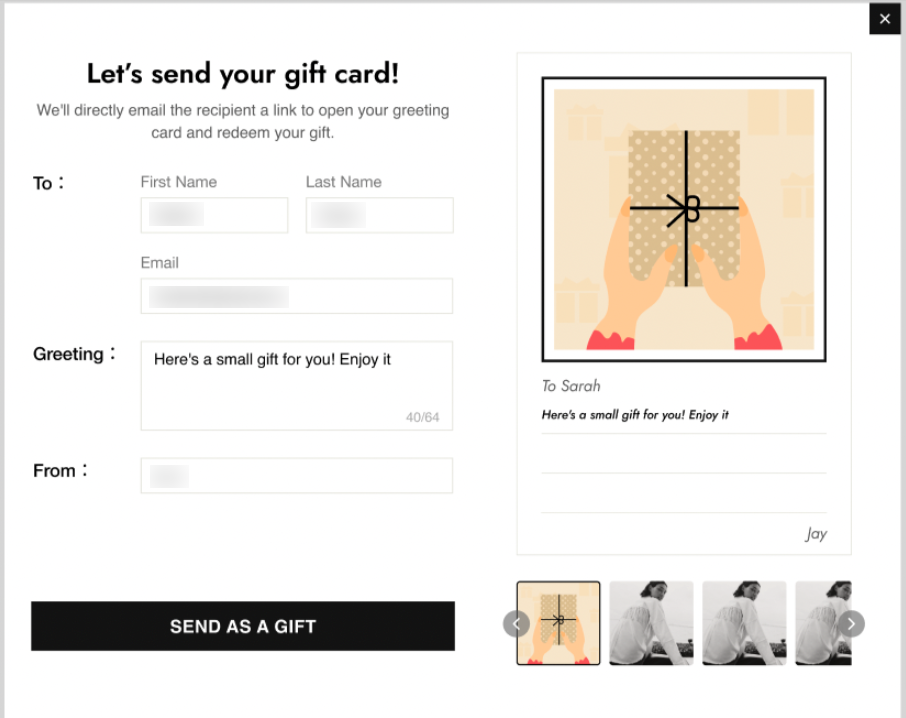Viewport: 906px width, 718px height.
Task: Click into the Greeting message box
Action: [x=296, y=385]
